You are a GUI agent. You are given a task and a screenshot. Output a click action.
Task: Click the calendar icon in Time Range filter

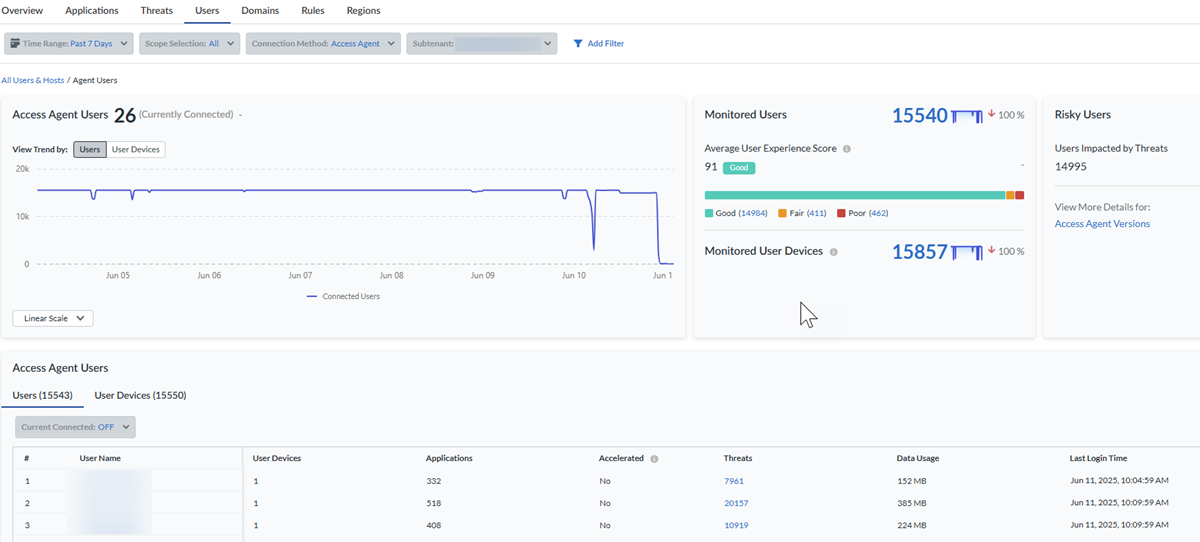point(15,44)
